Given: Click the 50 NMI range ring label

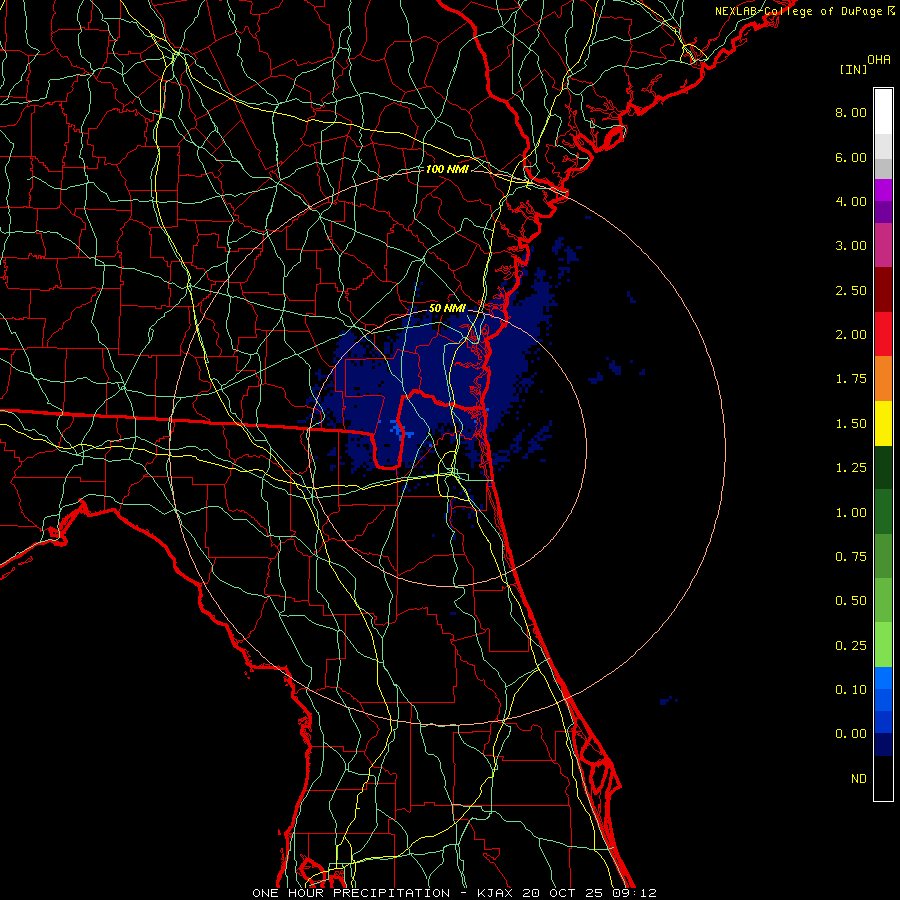Looking at the screenshot, I should [x=447, y=308].
